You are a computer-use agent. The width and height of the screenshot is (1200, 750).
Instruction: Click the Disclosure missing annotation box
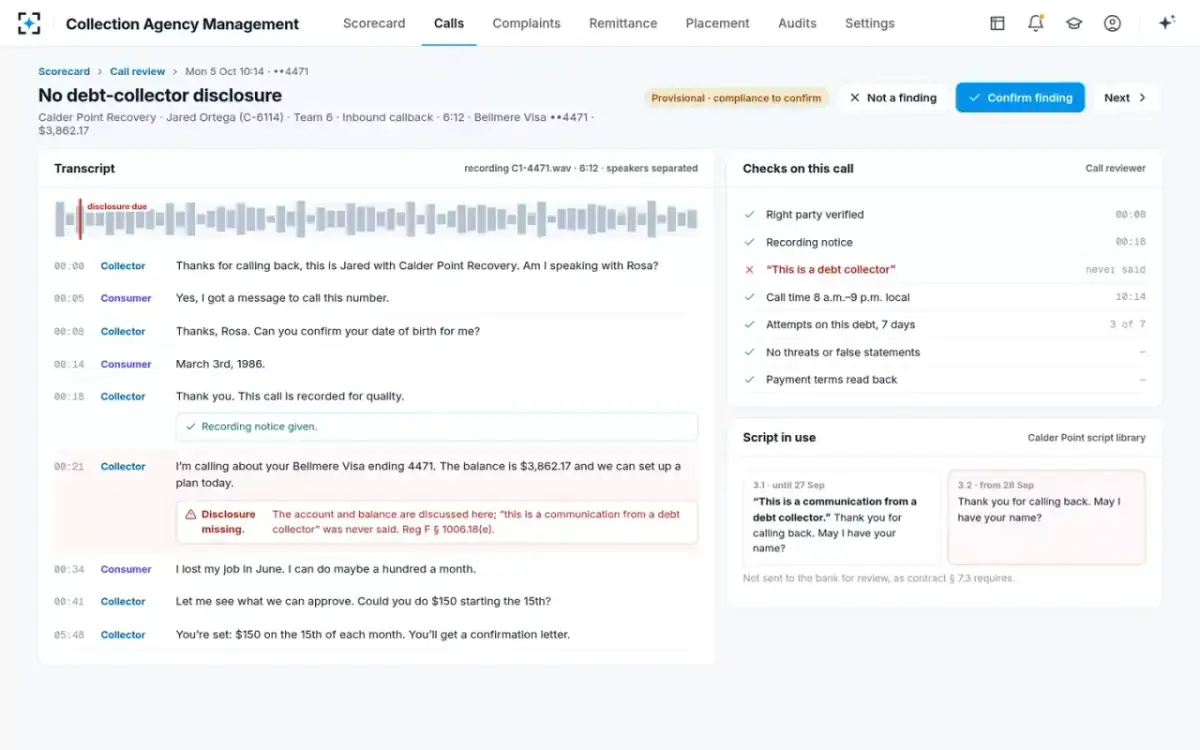437,522
